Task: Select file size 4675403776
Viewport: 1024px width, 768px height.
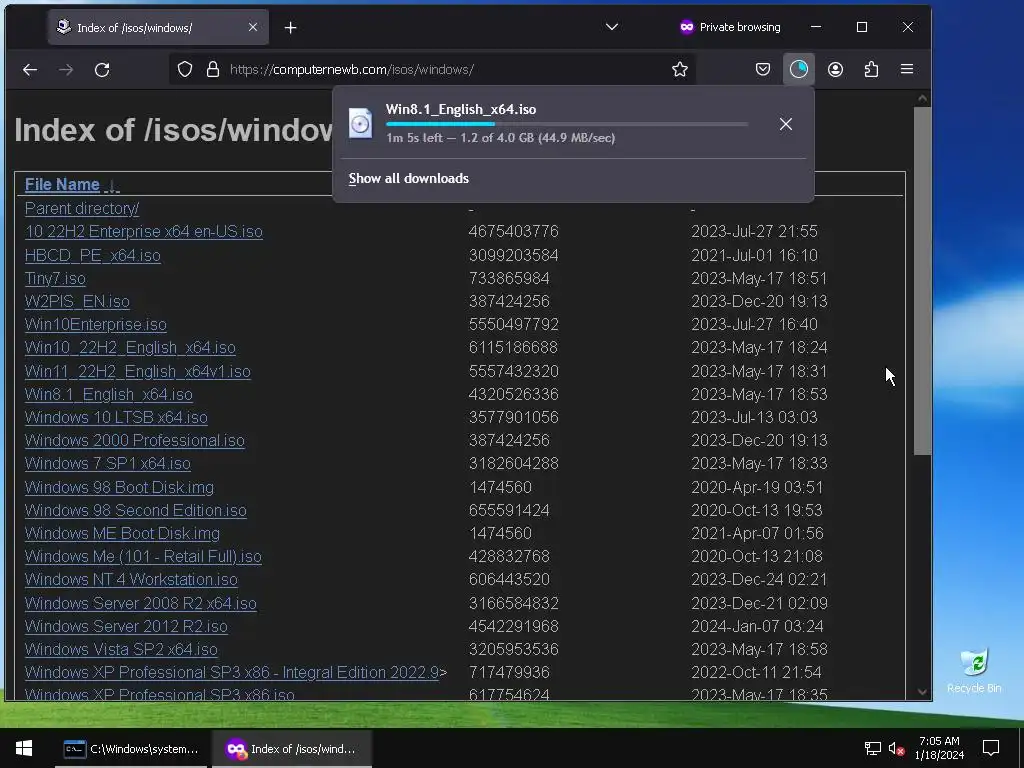Action: pyautogui.click(x=513, y=231)
